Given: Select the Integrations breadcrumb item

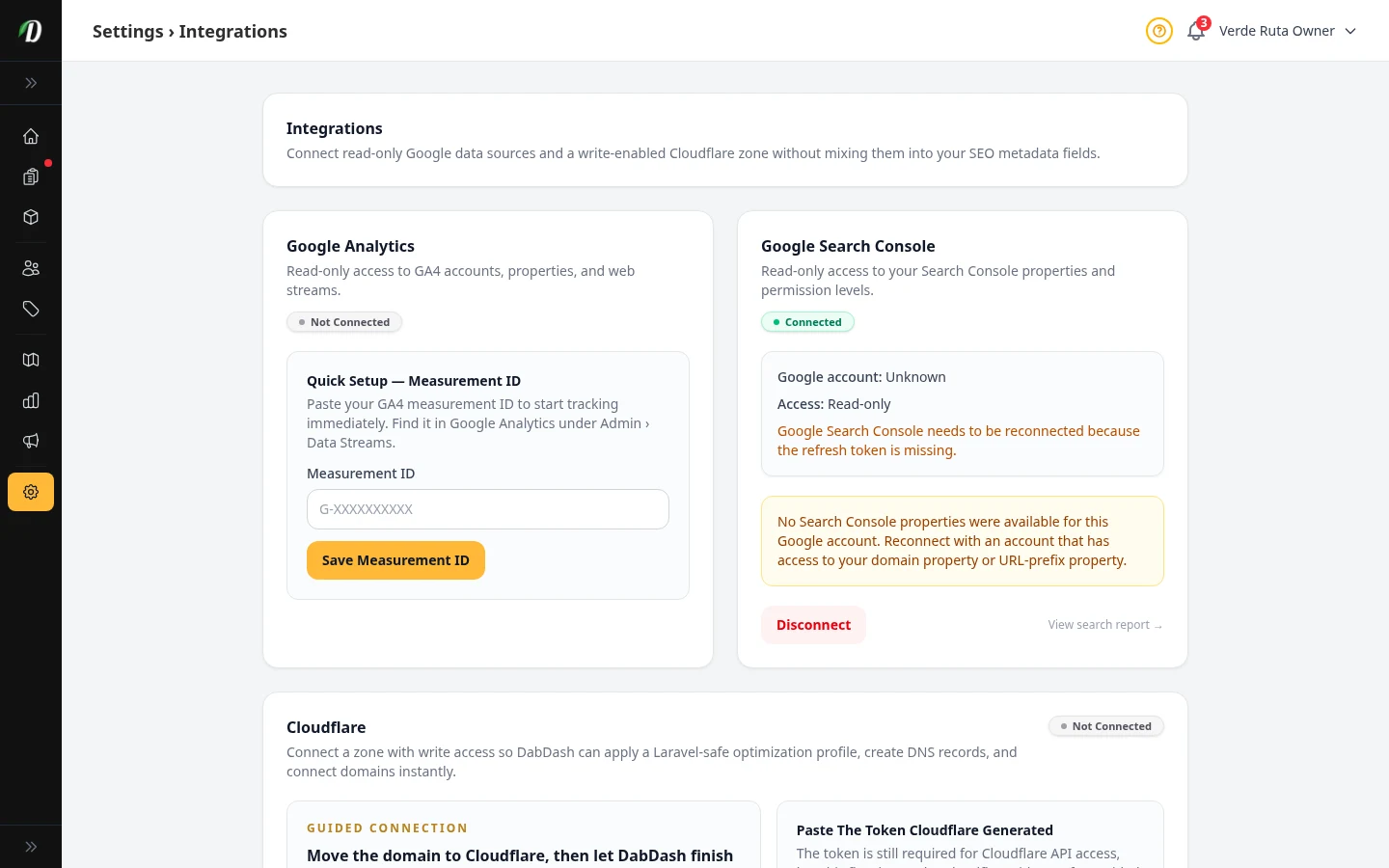Looking at the screenshot, I should (232, 31).
